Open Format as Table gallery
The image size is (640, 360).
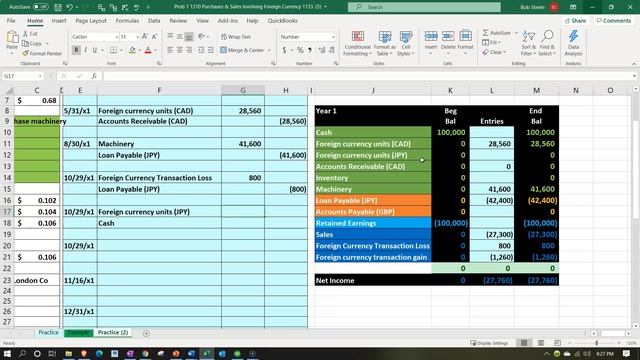384,43
